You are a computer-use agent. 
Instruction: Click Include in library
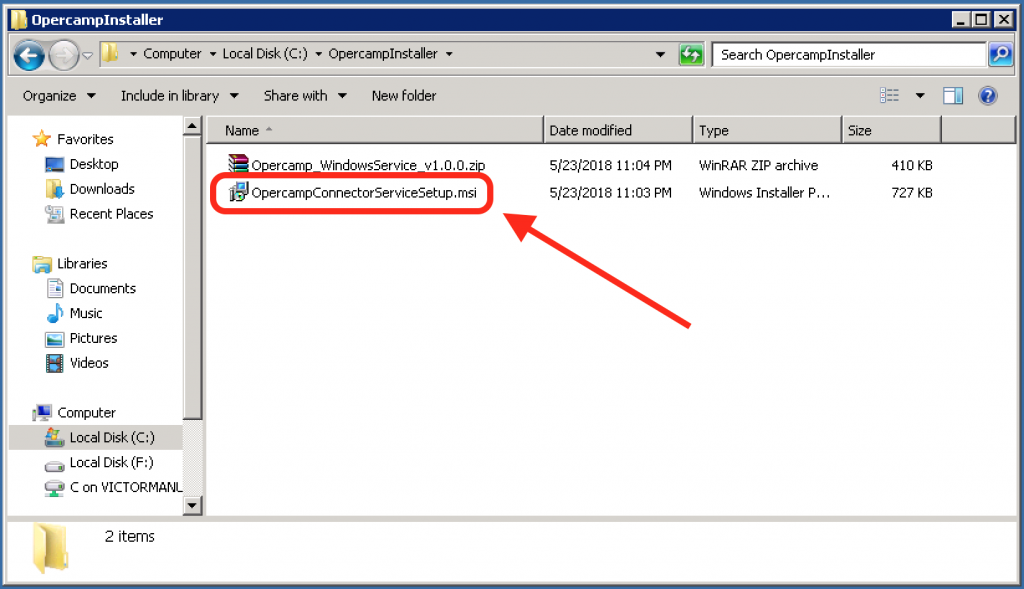coord(172,95)
